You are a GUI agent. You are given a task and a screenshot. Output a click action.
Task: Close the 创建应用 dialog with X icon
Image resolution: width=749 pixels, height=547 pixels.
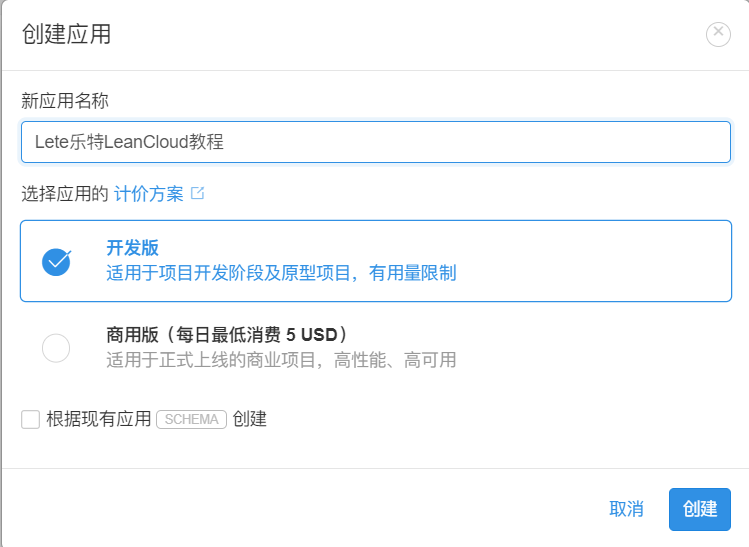718,34
